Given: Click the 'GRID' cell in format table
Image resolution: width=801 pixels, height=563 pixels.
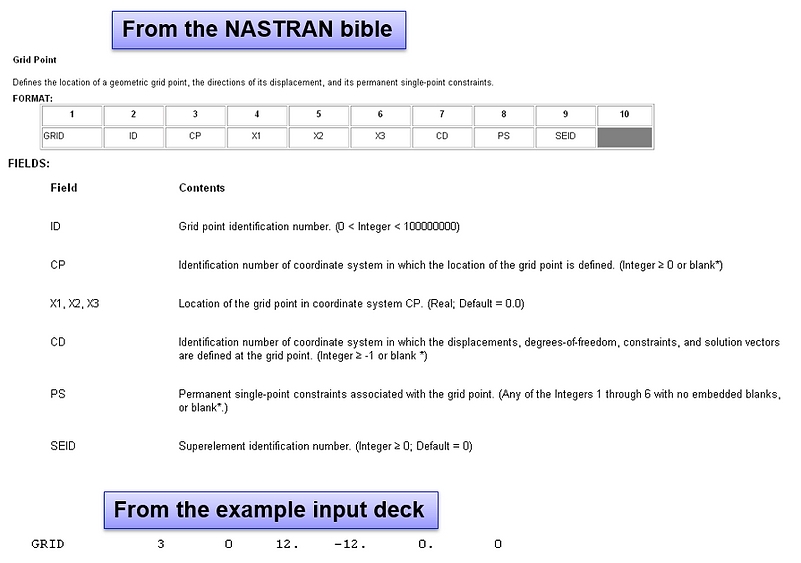Looking at the screenshot, I should pyautogui.click(x=72, y=137).
